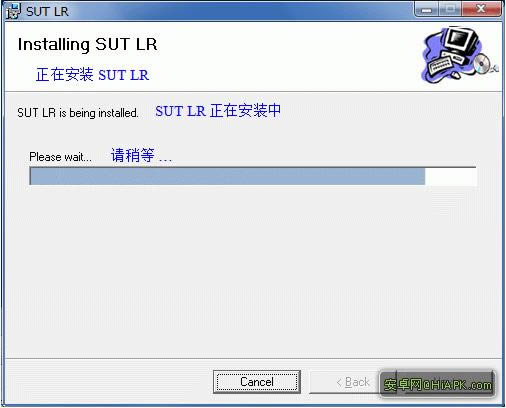Click the greyed-out Back button

click(x=345, y=382)
